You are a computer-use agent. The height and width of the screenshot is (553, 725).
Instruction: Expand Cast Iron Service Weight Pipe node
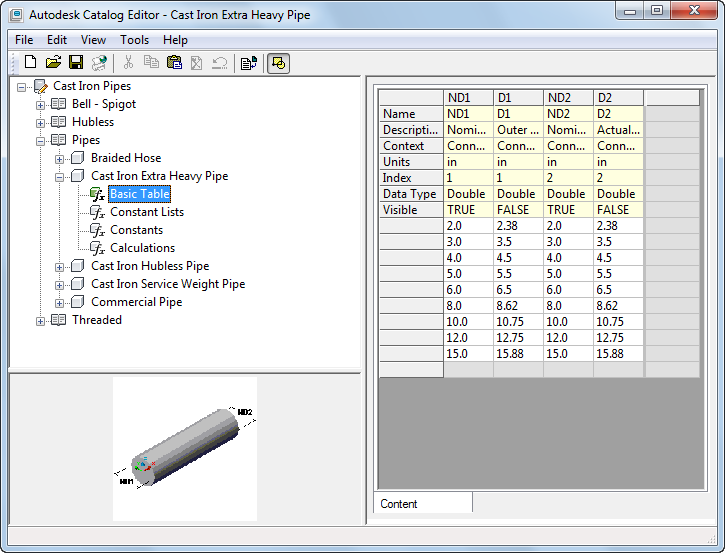(59, 285)
